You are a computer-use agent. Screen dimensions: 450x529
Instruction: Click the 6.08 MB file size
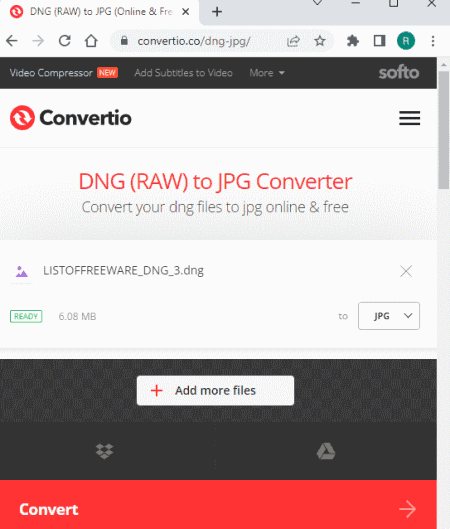click(77, 316)
